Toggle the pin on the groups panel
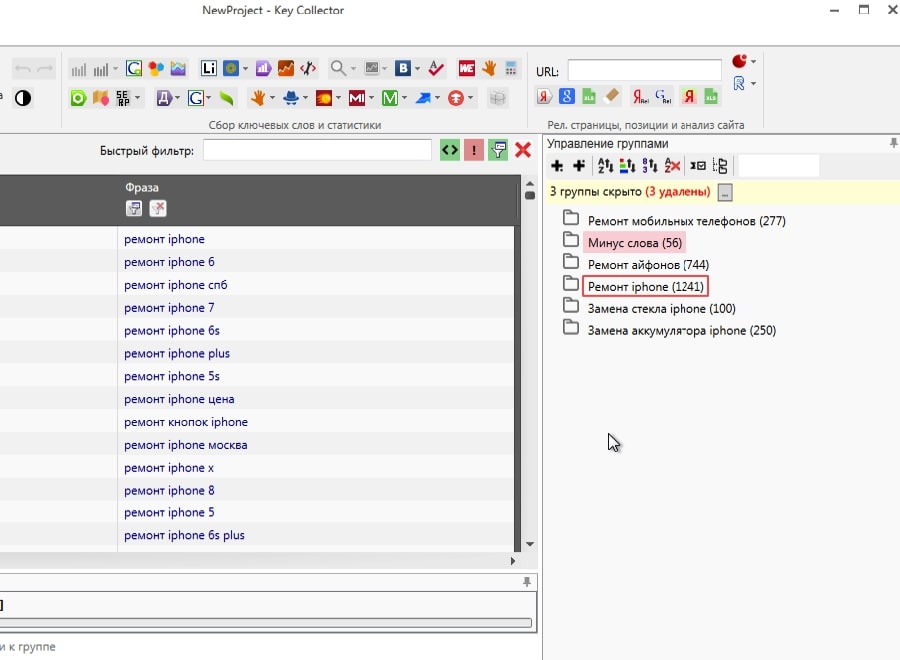Image resolution: width=900 pixels, height=660 pixels. pyautogui.click(x=893, y=144)
